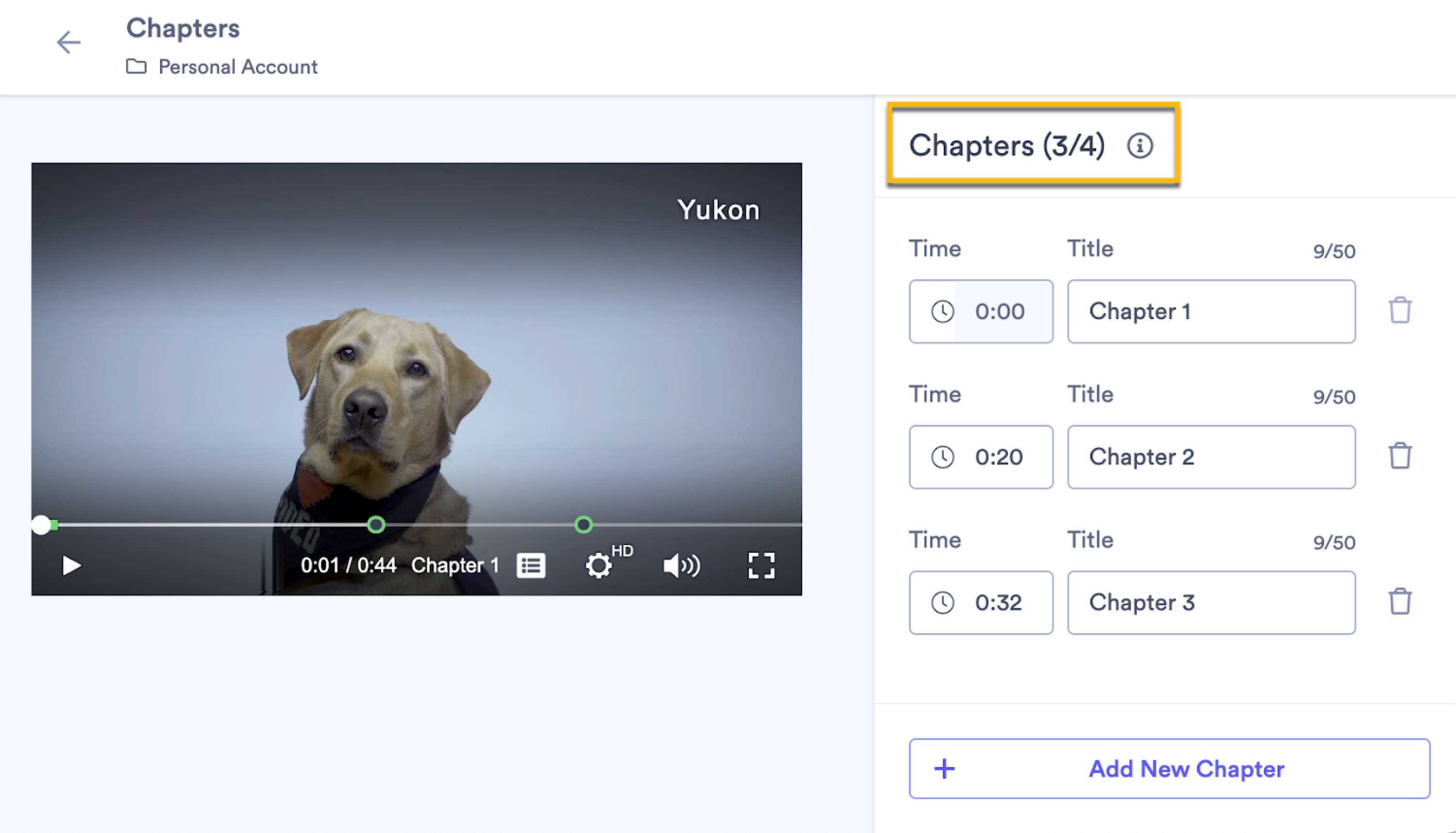The height and width of the screenshot is (833, 1456).
Task: Mute the video volume
Action: (682, 566)
